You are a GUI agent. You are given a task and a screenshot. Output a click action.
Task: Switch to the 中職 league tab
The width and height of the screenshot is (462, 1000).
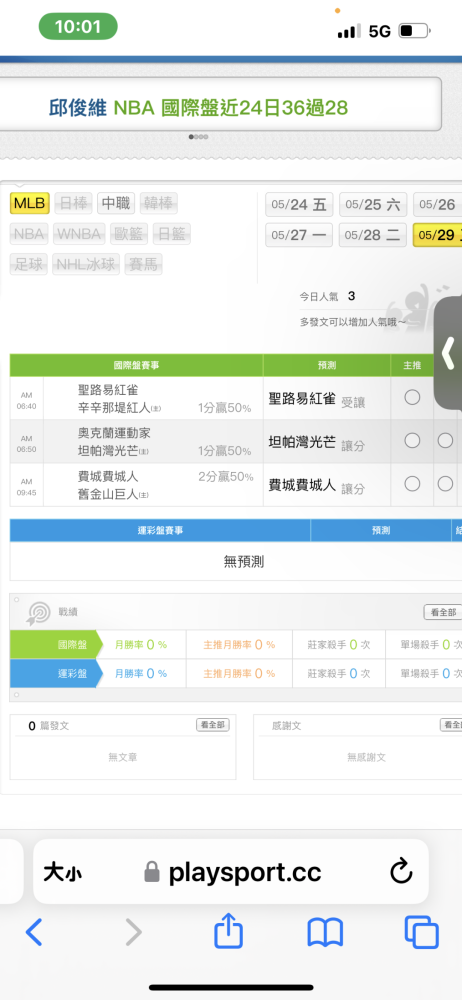click(116, 203)
